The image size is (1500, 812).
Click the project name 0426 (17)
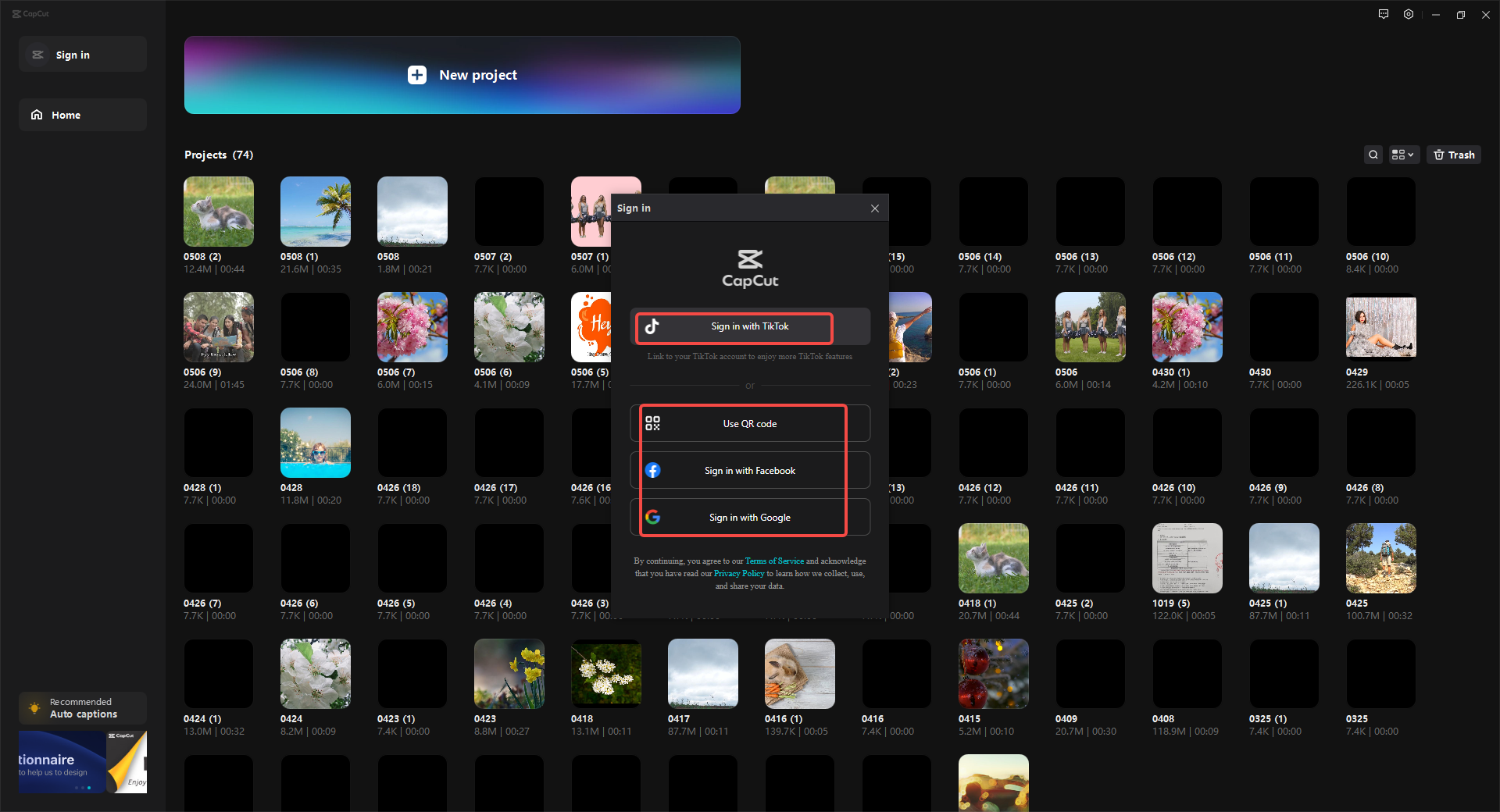[496, 488]
